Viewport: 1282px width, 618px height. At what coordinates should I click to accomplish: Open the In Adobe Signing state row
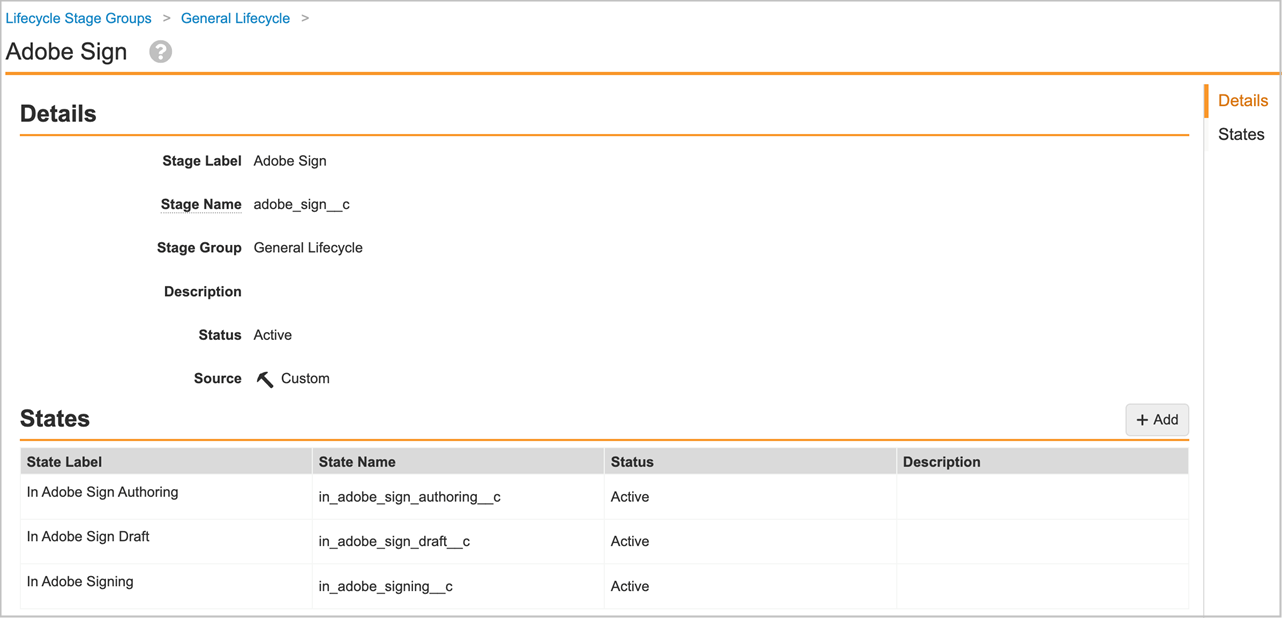(80, 581)
